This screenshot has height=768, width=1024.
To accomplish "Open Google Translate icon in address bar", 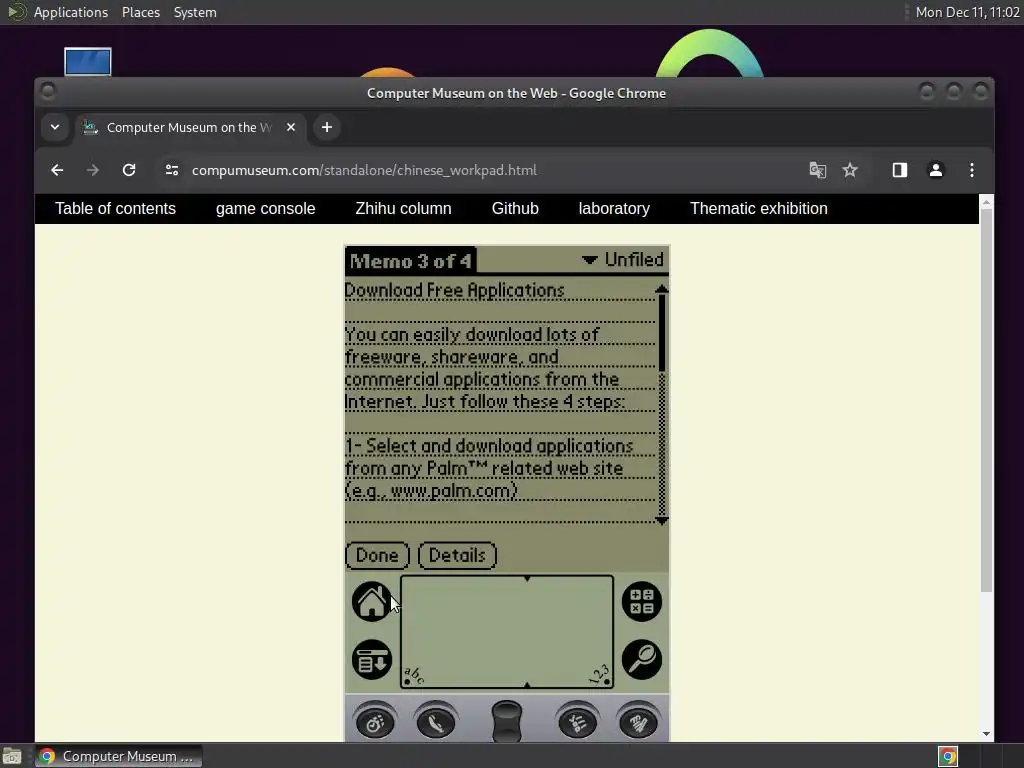I will pos(818,170).
